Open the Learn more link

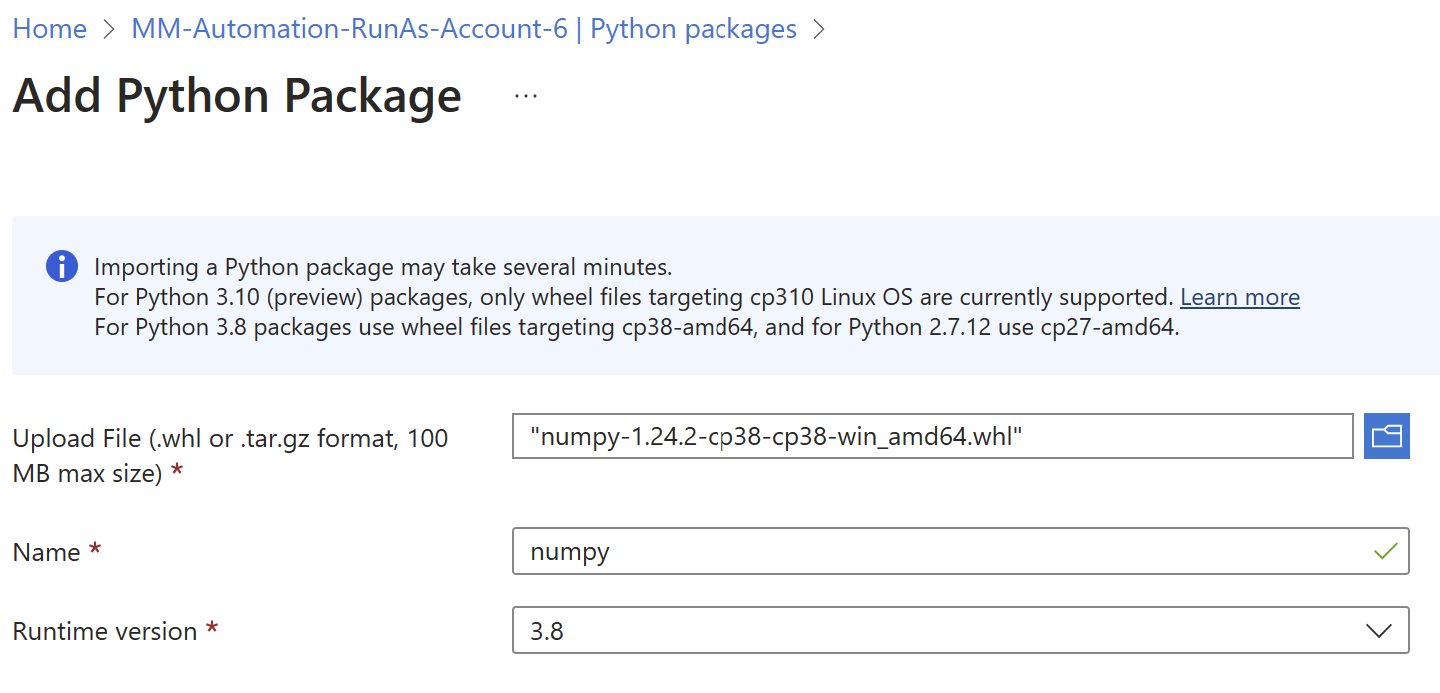tap(1239, 297)
